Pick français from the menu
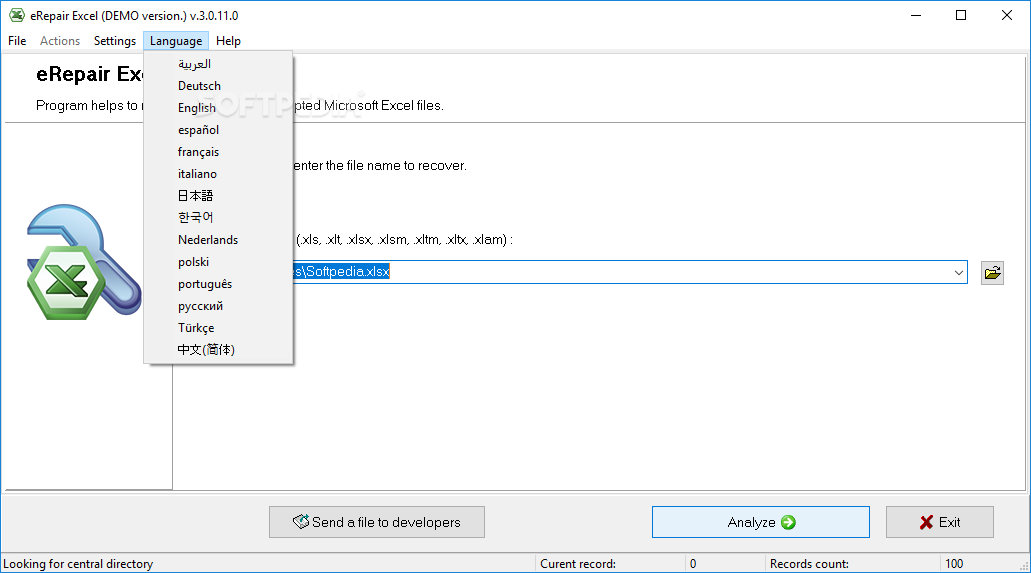The image size is (1031, 573). point(218,152)
